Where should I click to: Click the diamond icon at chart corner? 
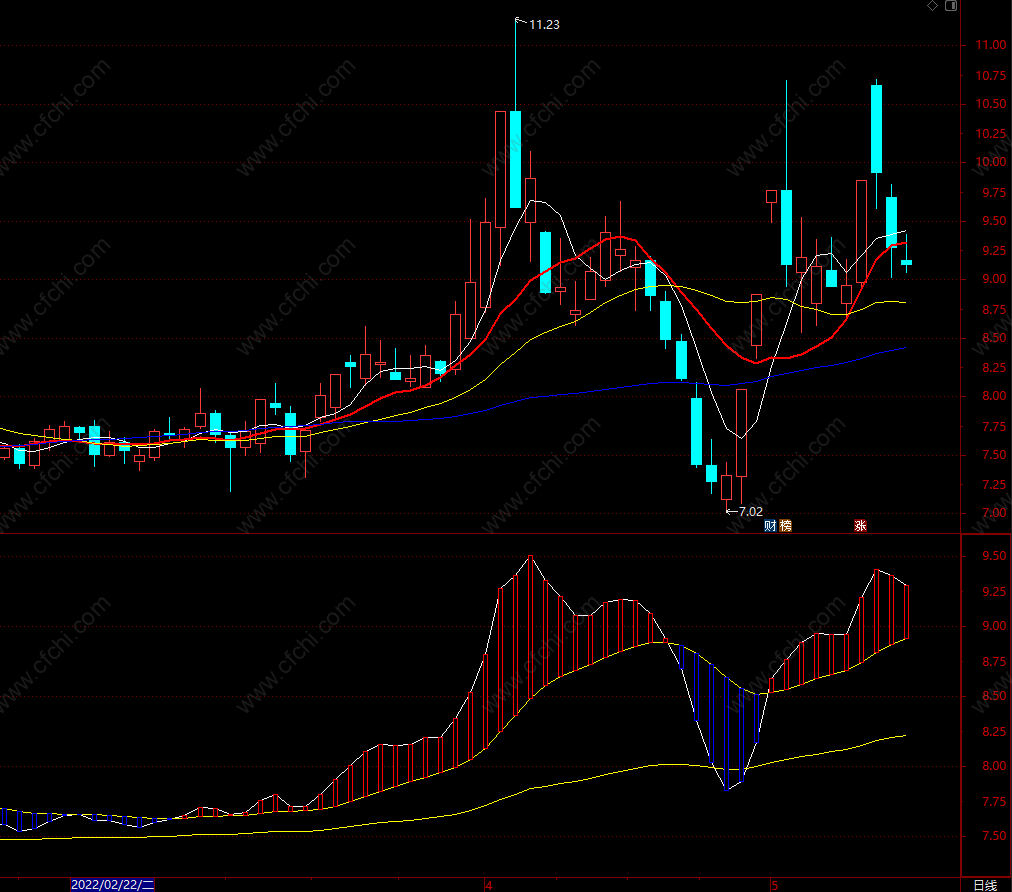pos(932,6)
